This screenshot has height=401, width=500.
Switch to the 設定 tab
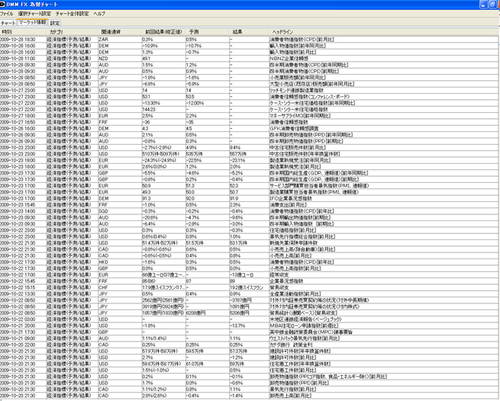tap(55, 23)
